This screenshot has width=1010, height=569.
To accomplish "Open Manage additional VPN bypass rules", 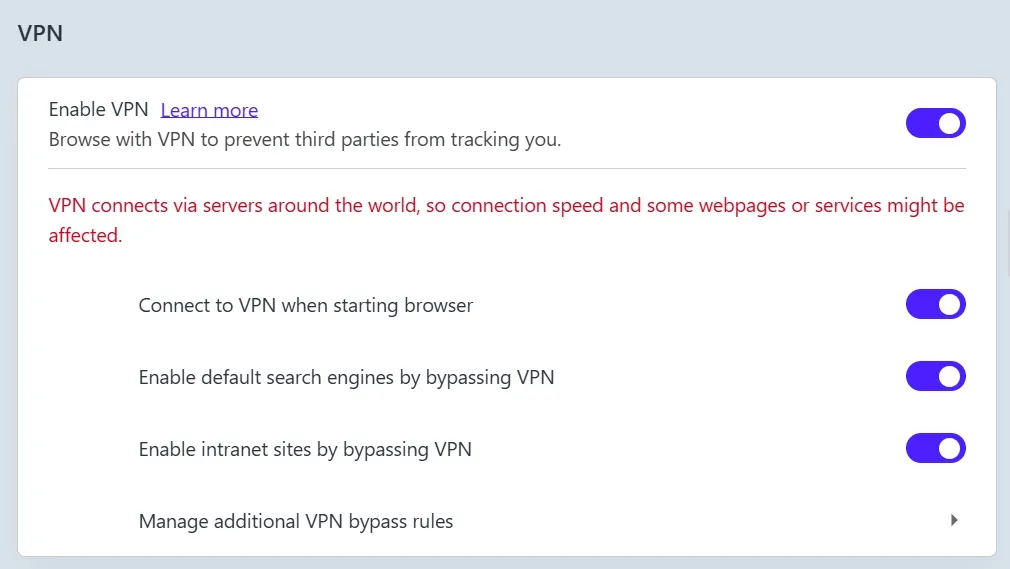I will (x=296, y=521).
